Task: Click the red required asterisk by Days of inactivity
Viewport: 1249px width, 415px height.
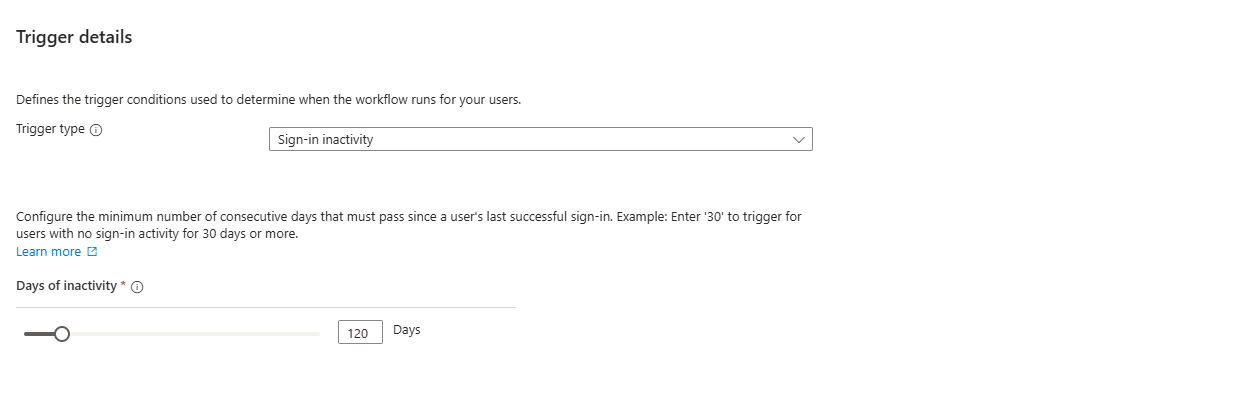Action: [x=123, y=286]
